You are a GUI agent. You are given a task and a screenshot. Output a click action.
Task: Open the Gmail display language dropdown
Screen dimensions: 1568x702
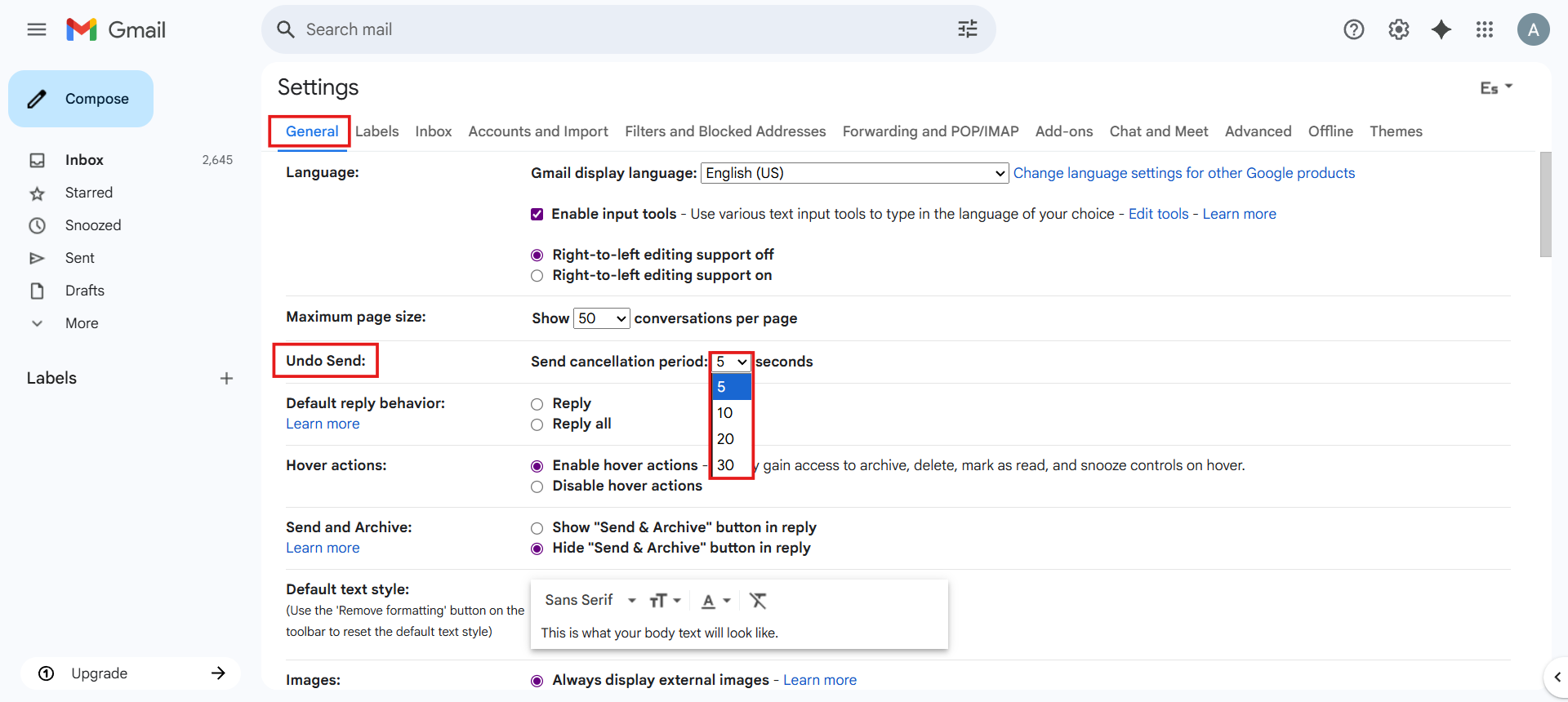point(854,173)
